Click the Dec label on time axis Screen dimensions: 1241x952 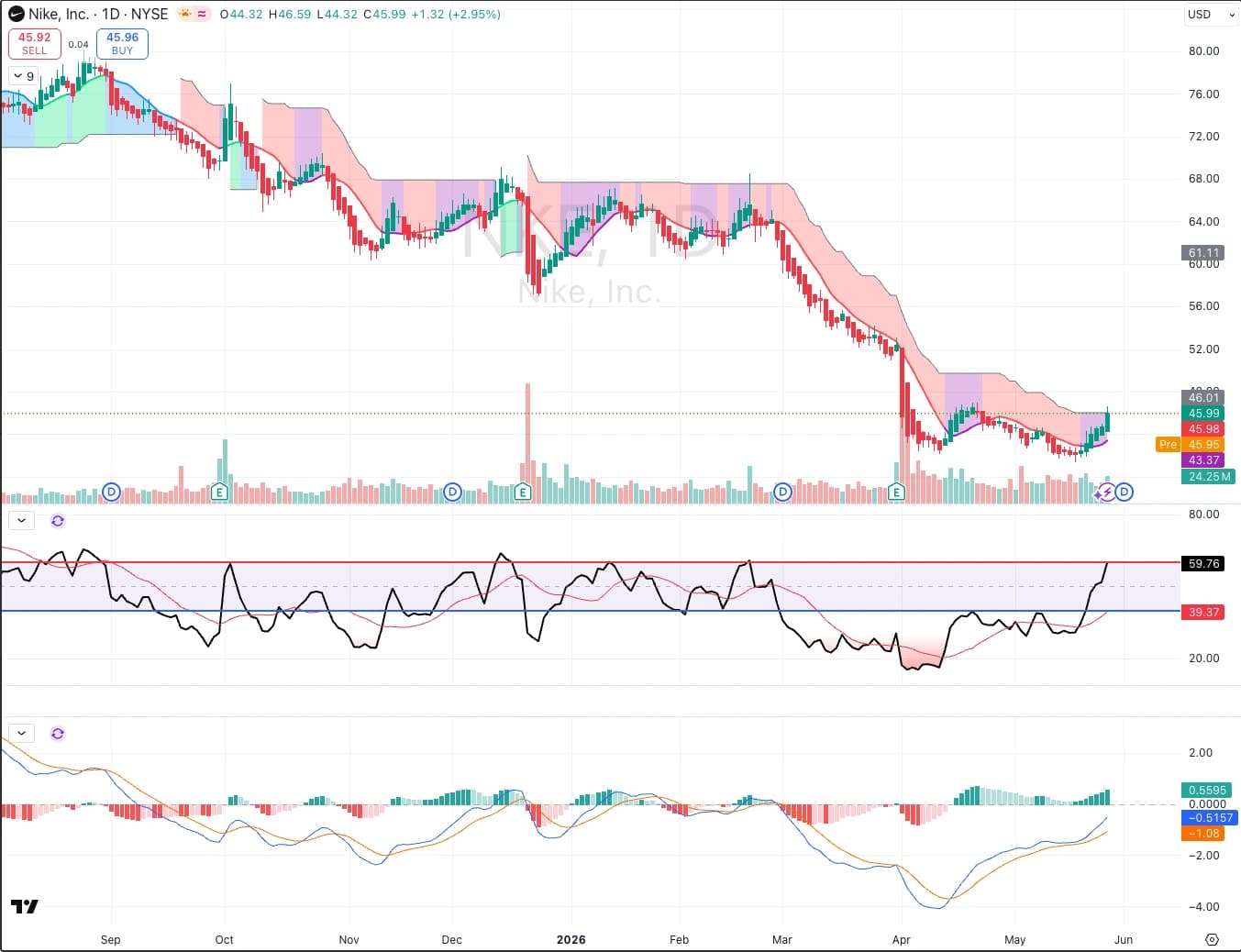451,940
